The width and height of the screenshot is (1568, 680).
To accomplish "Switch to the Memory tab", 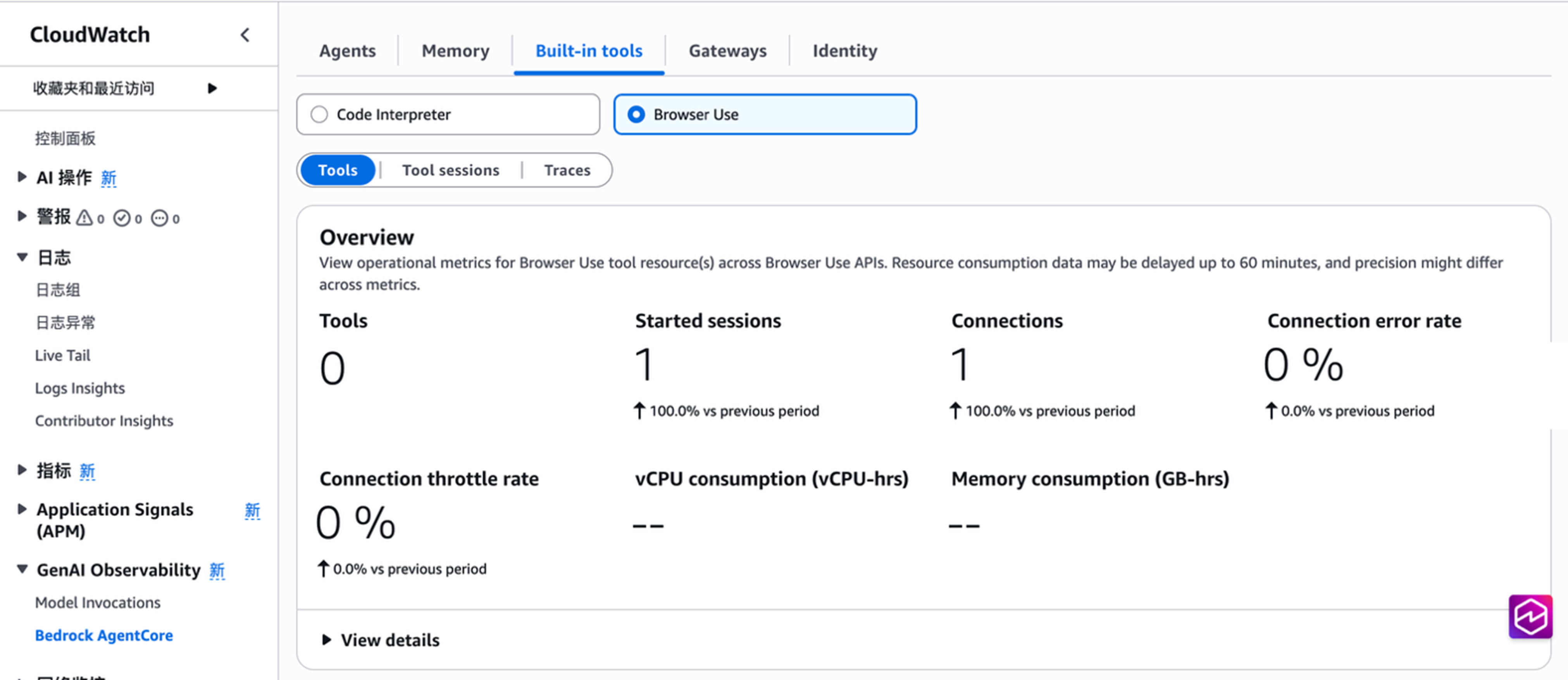I will [x=455, y=50].
